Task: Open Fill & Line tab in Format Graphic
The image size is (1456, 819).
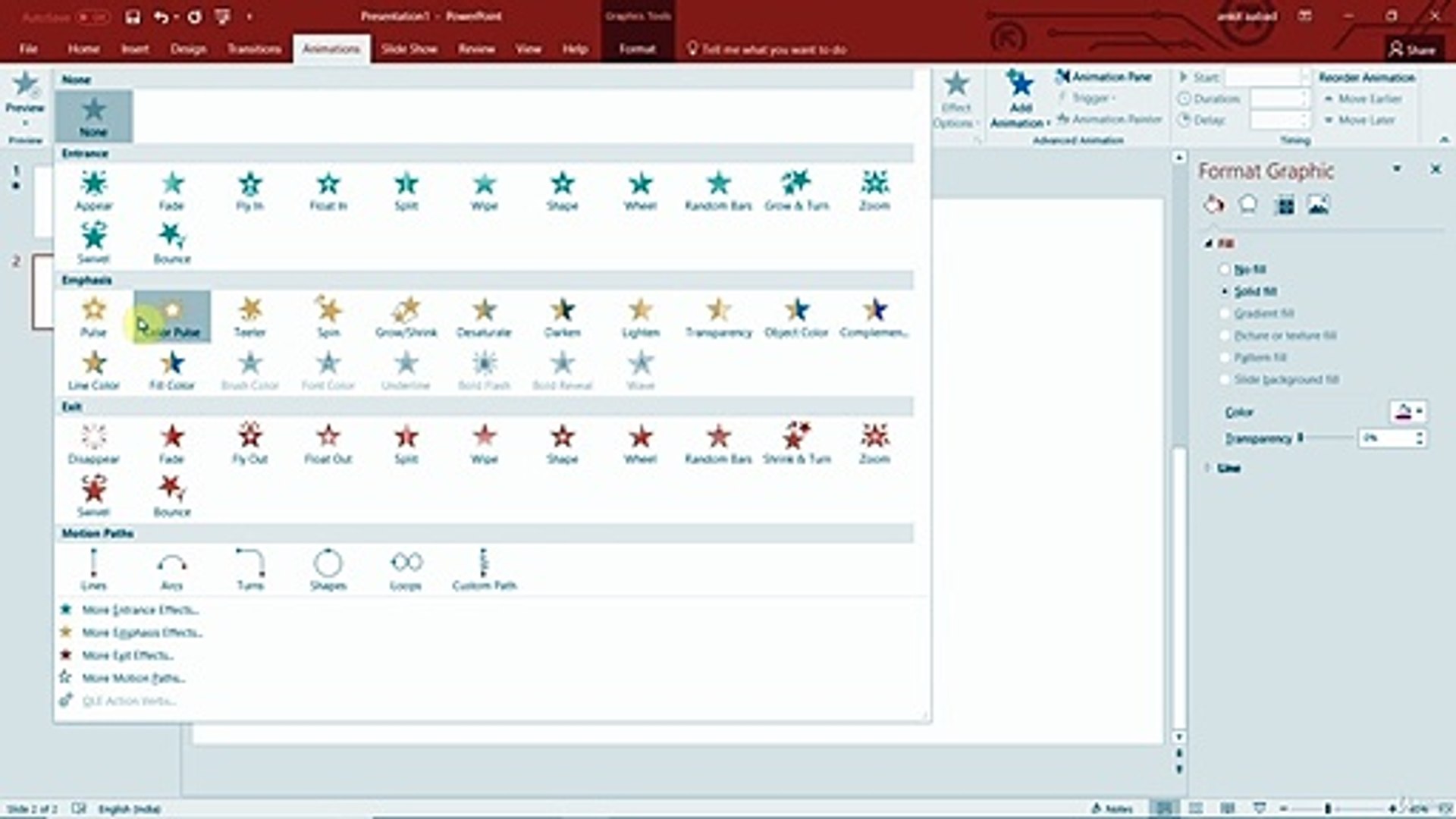Action: point(1214,205)
